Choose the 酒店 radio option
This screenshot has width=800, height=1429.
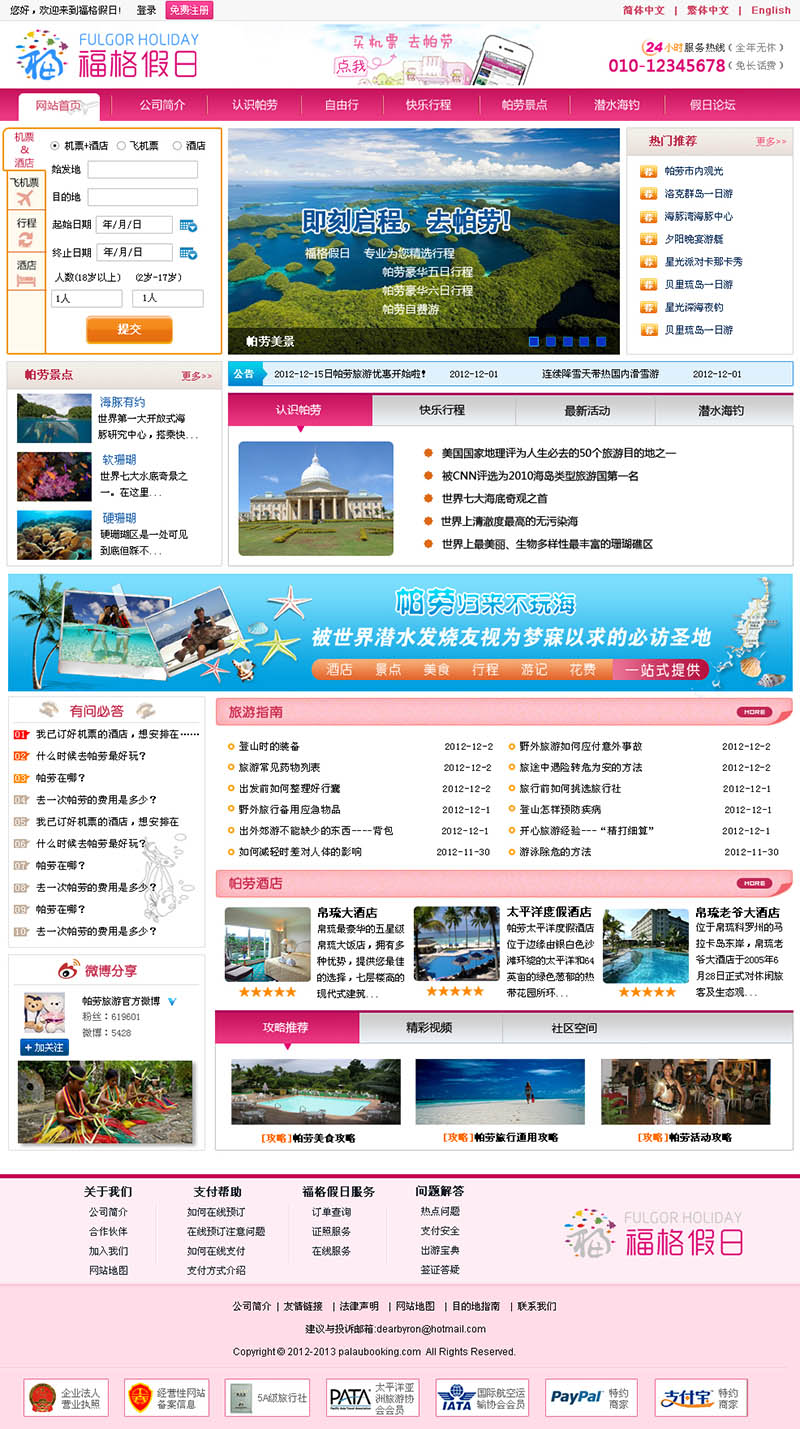(177, 146)
